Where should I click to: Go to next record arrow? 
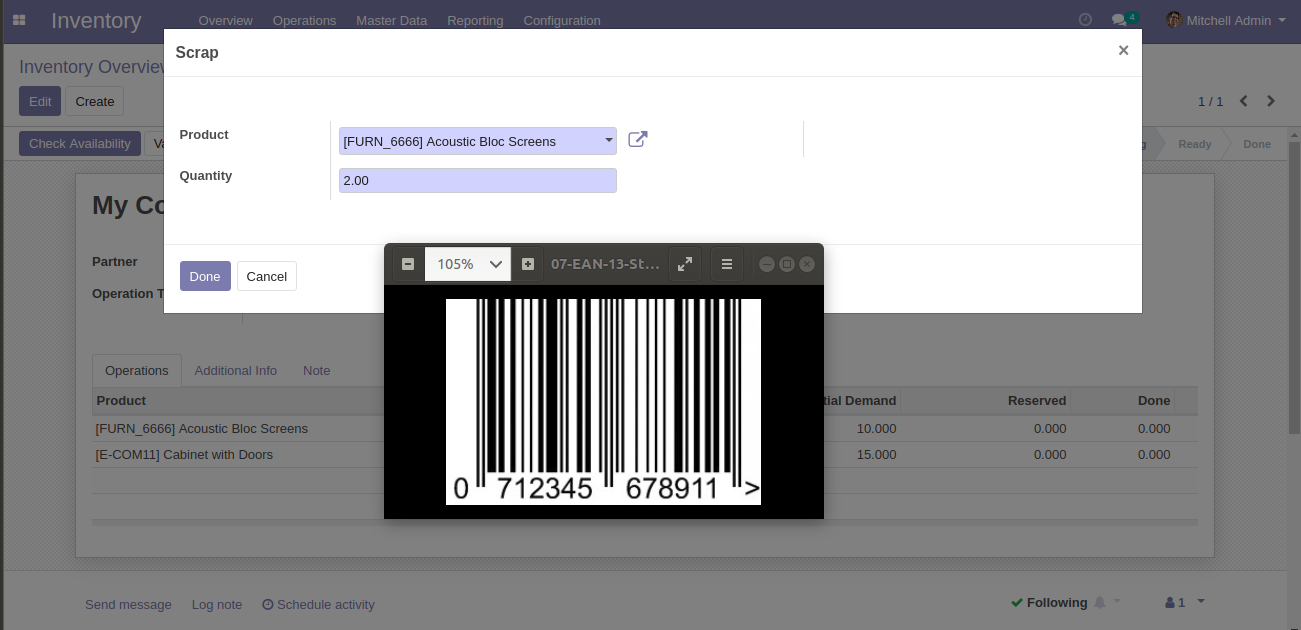click(1271, 101)
